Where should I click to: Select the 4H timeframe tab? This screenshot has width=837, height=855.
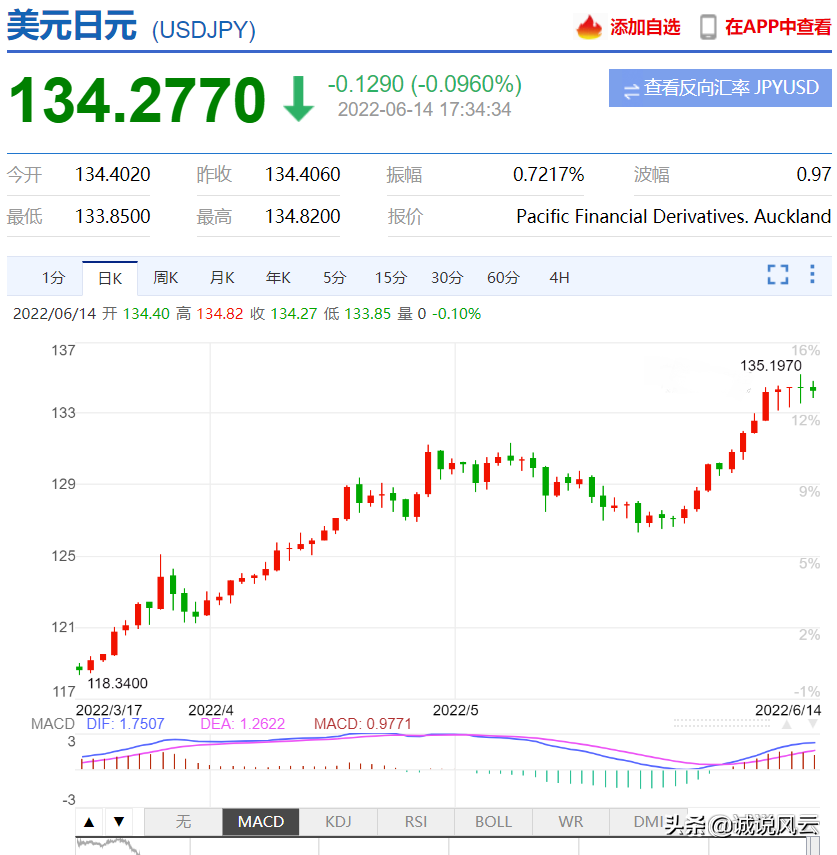click(x=559, y=277)
